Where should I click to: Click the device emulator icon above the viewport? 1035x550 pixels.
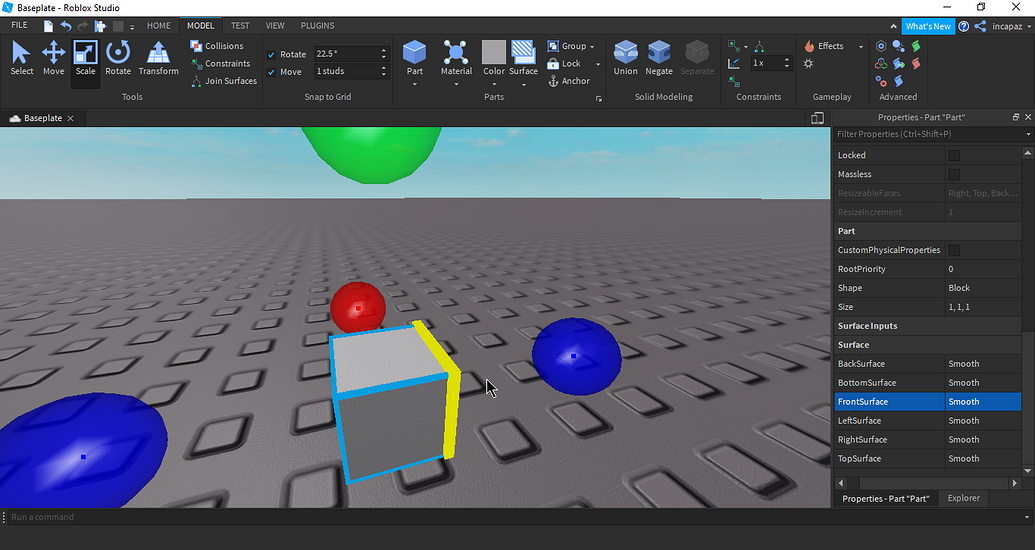[x=817, y=118]
